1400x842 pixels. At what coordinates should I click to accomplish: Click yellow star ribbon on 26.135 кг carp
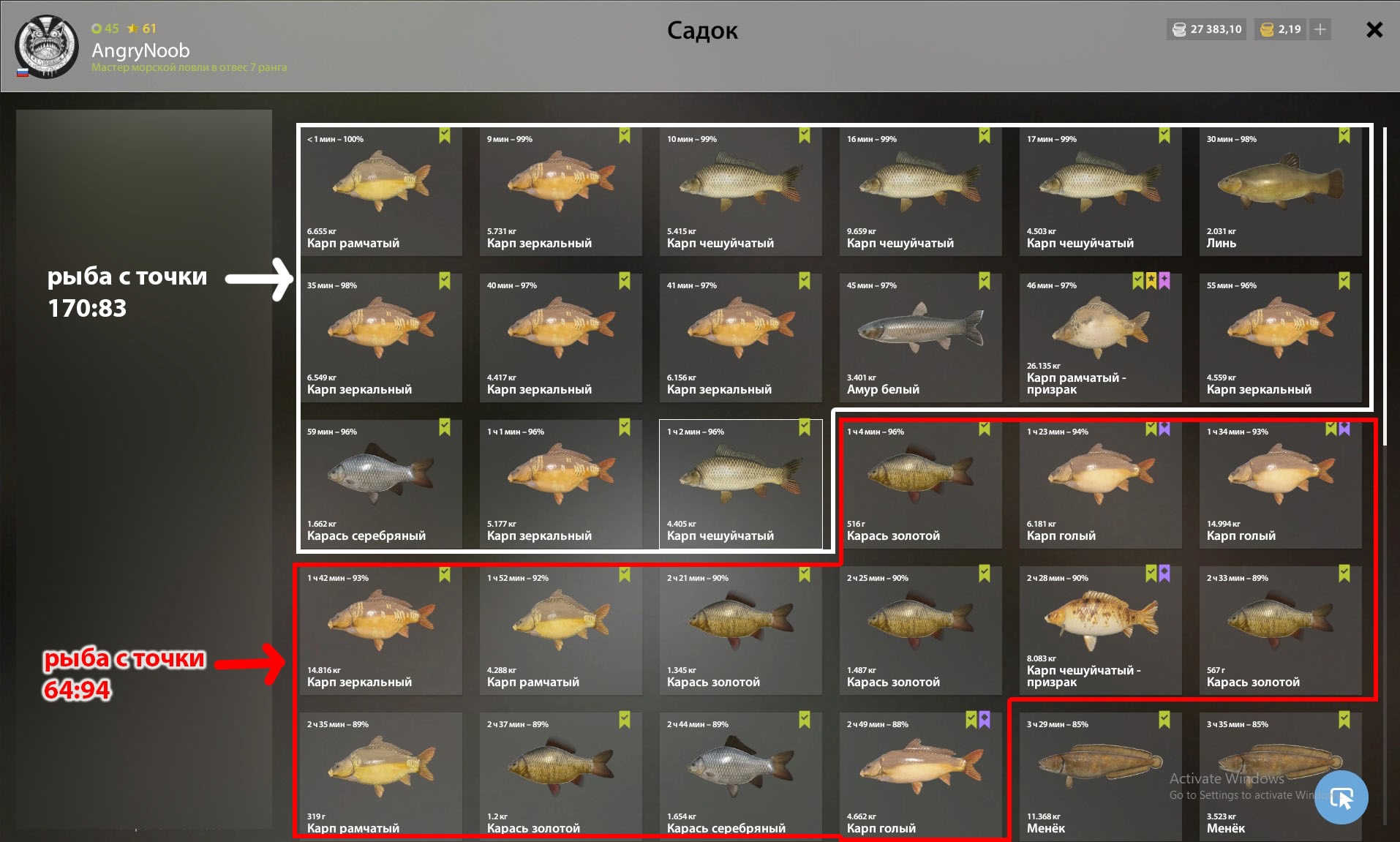1151,282
